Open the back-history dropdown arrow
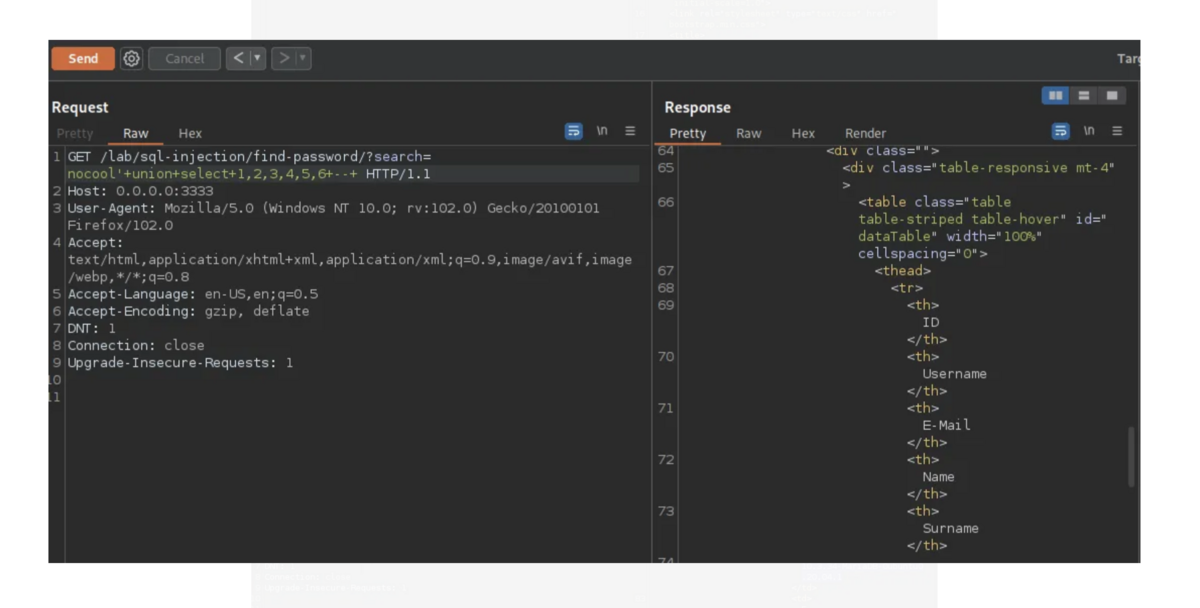 pos(258,59)
